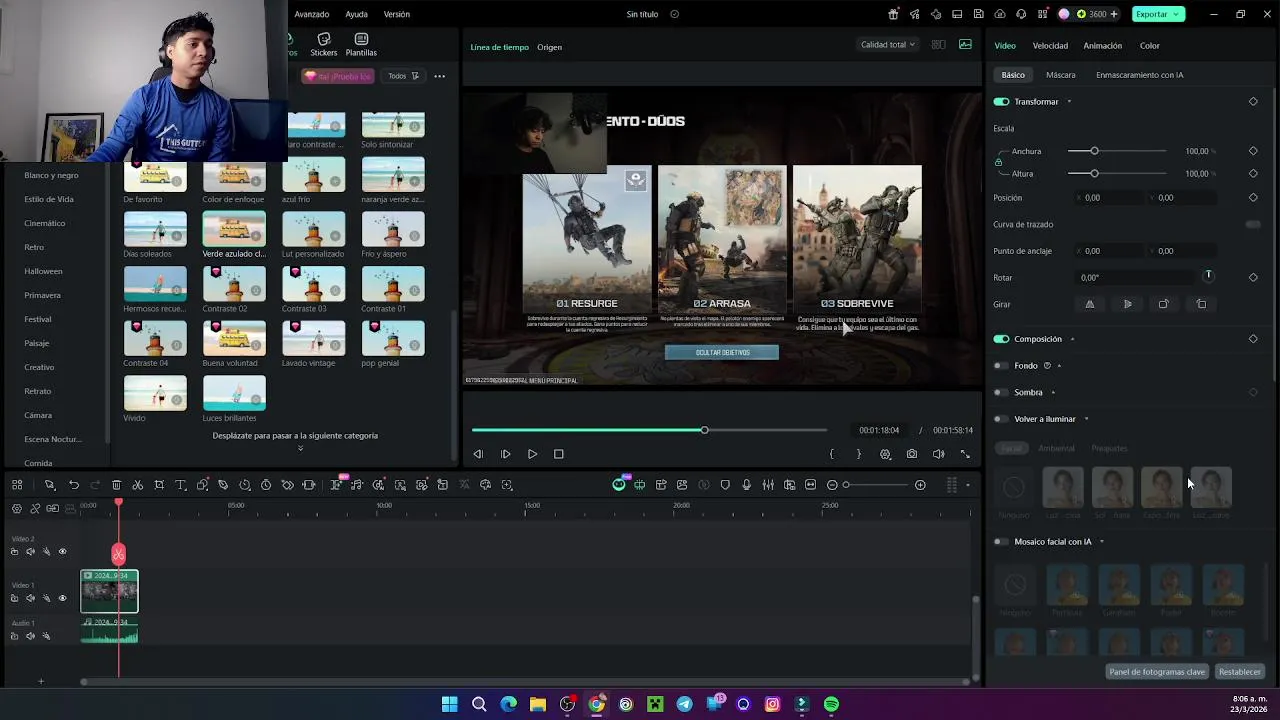Enable Mosaico facial con IA switch
1280x720 pixels.
coord(1001,542)
